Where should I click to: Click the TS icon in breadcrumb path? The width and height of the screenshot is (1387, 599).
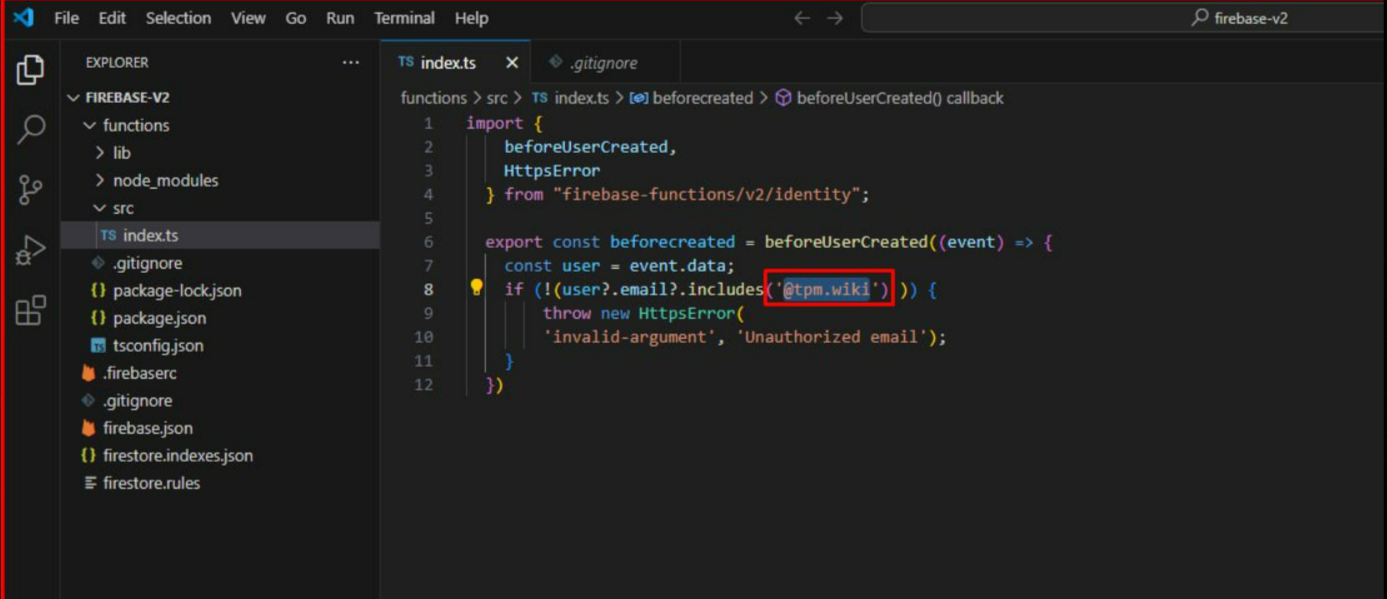(x=540, y=98)
